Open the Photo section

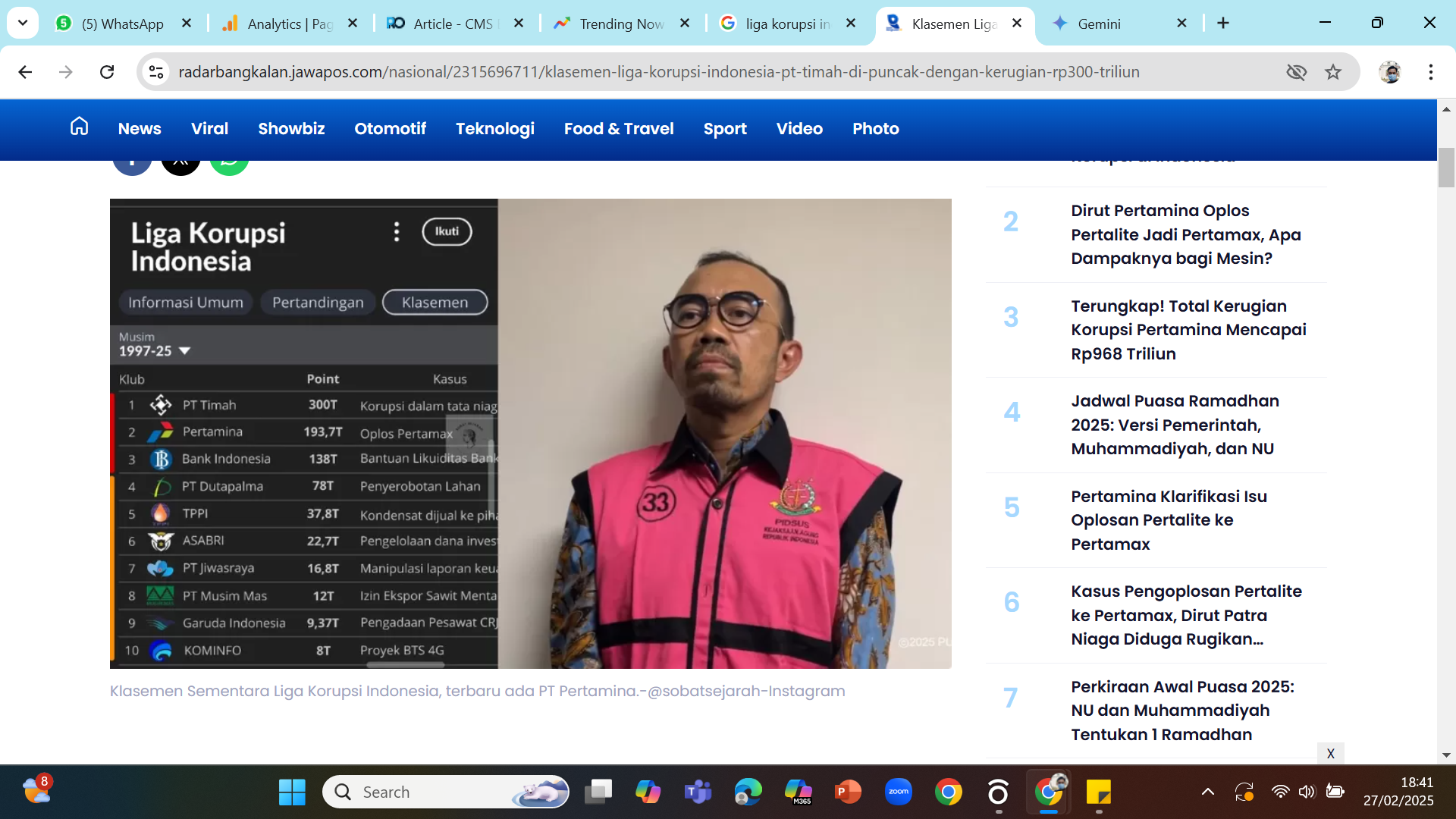click(x=875, y=129)
